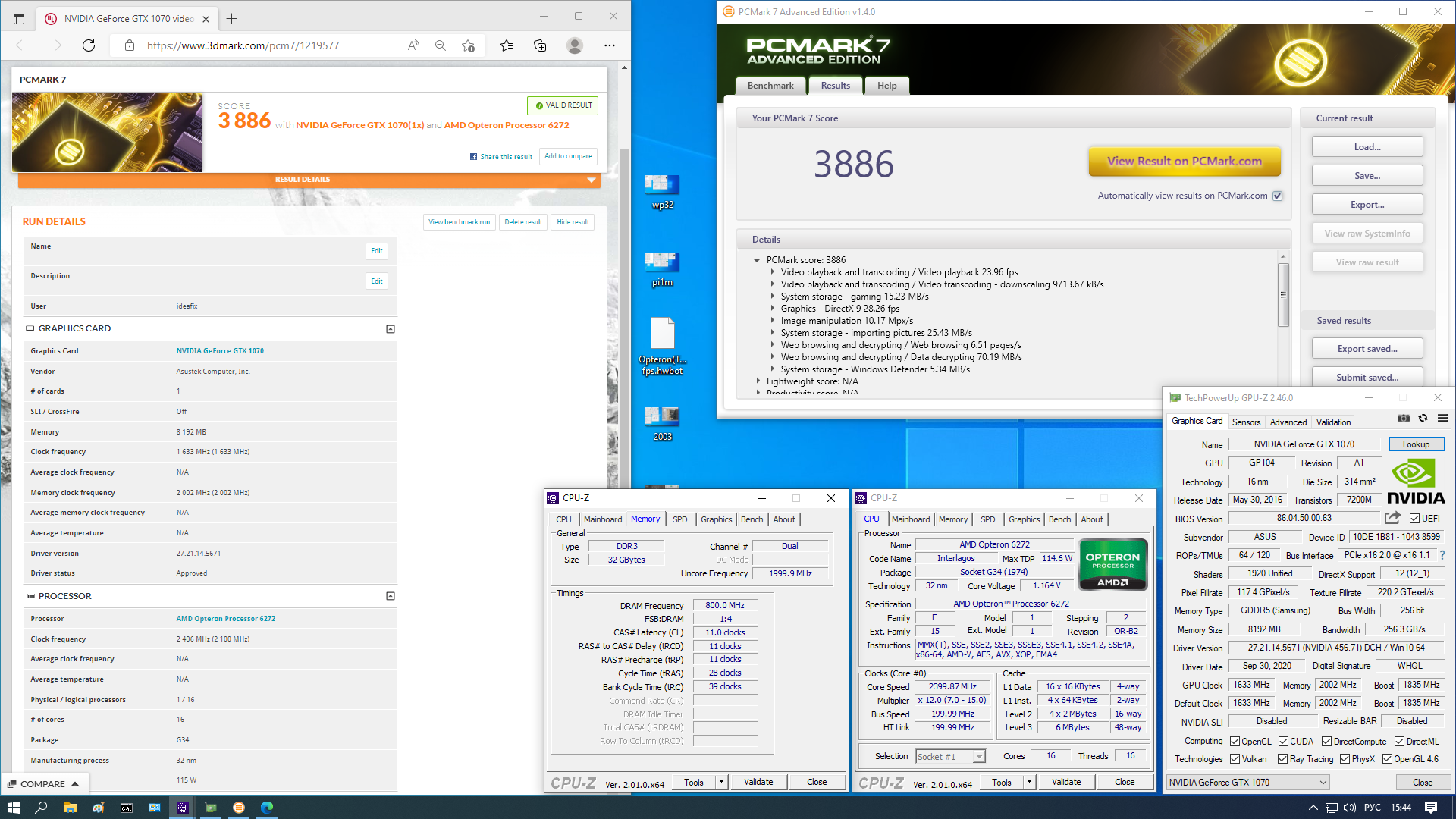Select SPD tab in CPU-Z Memory window

(679, 519)
